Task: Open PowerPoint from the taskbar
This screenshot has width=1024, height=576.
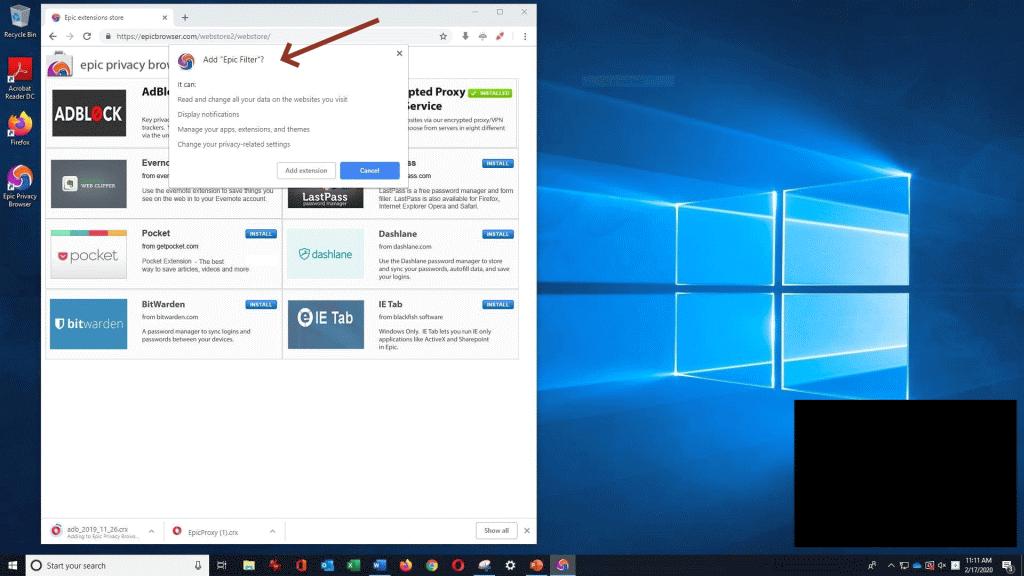Action: click(536, 566)
